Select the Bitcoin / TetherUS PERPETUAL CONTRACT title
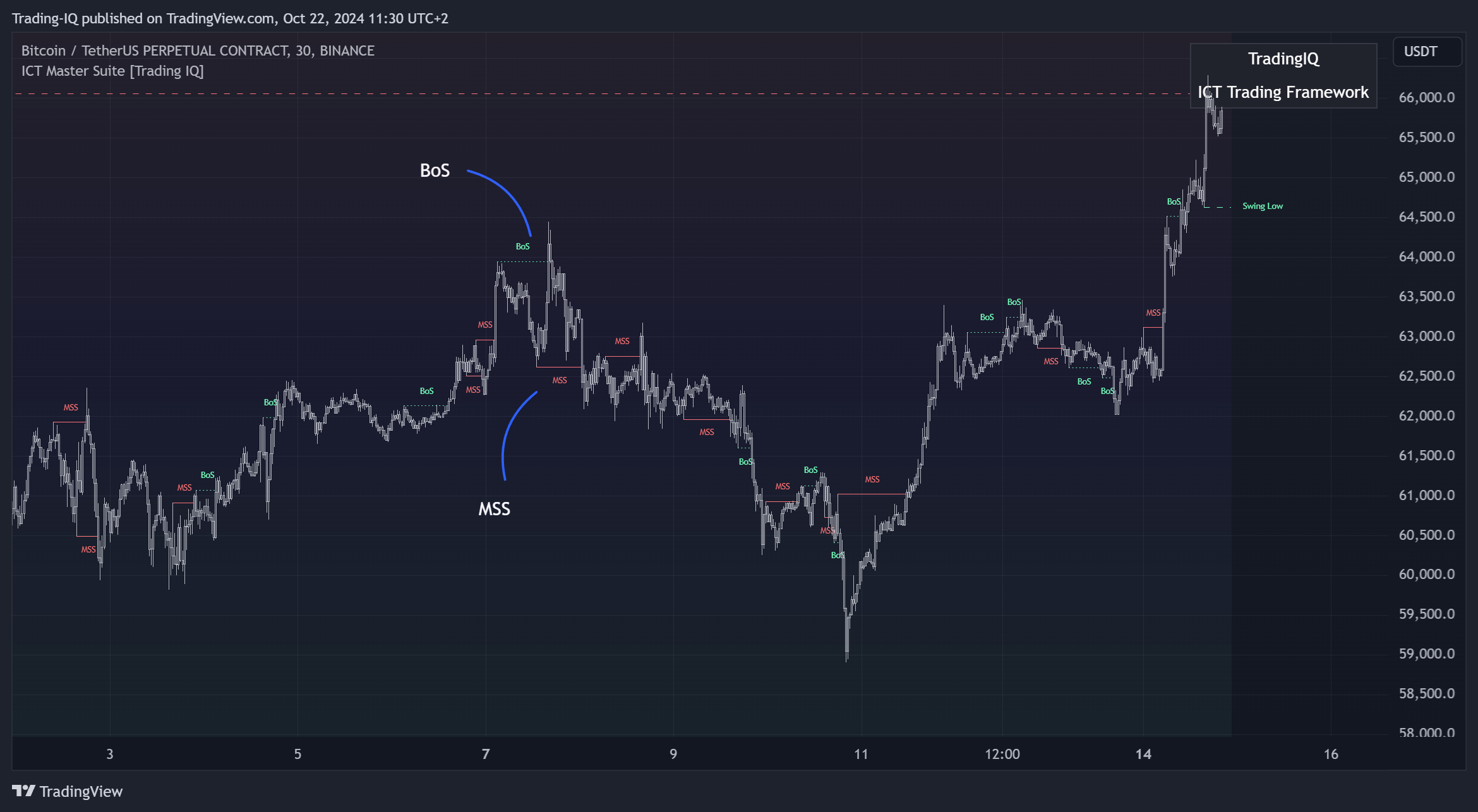The height and width of the screenshot is (812, 1478). (x=198, y=51)
